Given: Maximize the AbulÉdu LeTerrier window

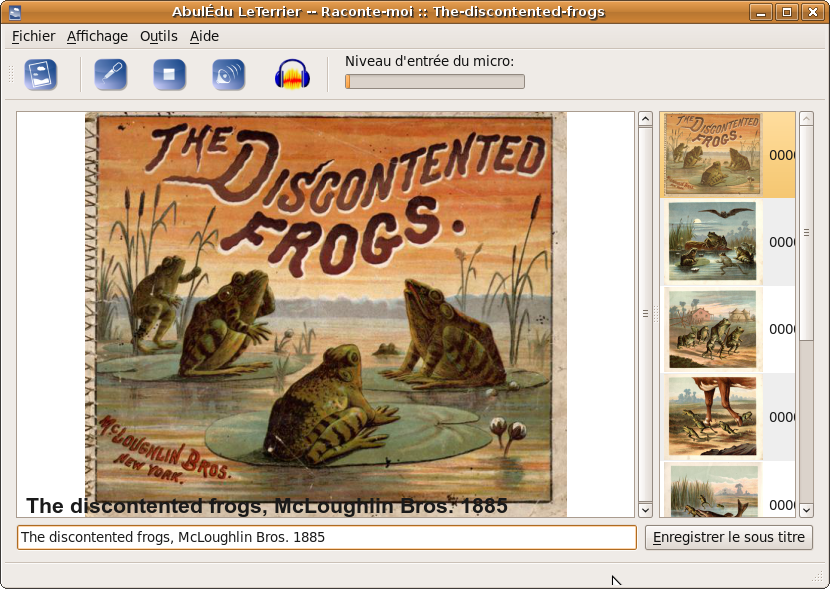Looking at the screenshot, I should 787,12.
